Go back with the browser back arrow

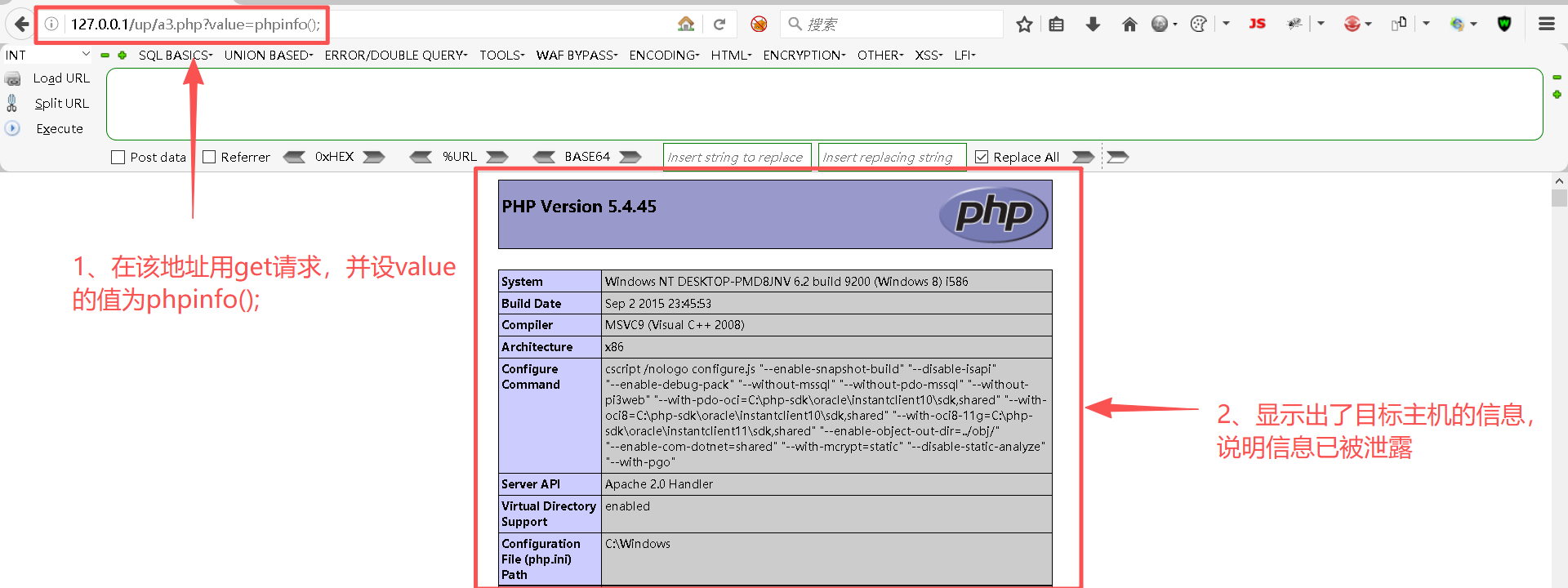(21, 24)
